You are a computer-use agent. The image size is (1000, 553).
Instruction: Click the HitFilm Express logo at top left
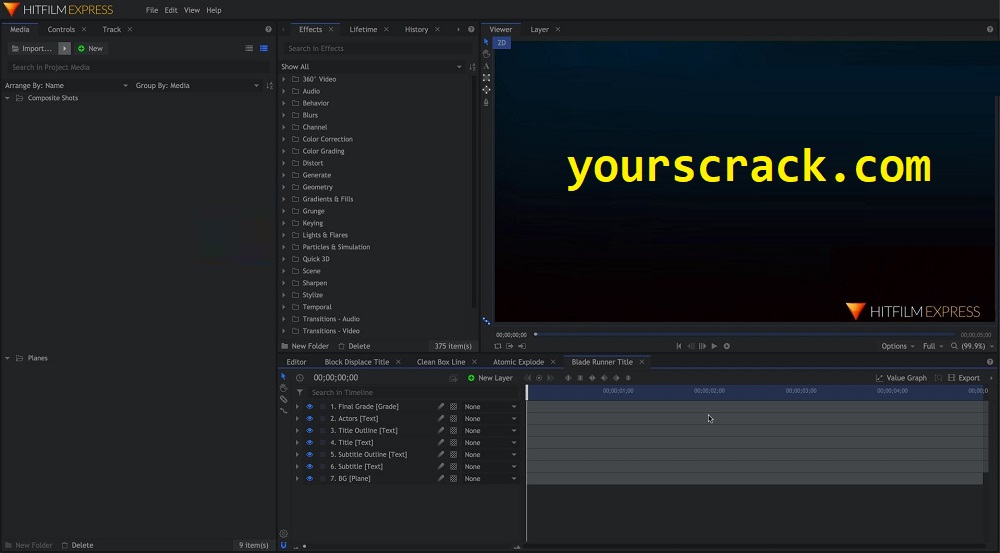(x=59, y=10)
